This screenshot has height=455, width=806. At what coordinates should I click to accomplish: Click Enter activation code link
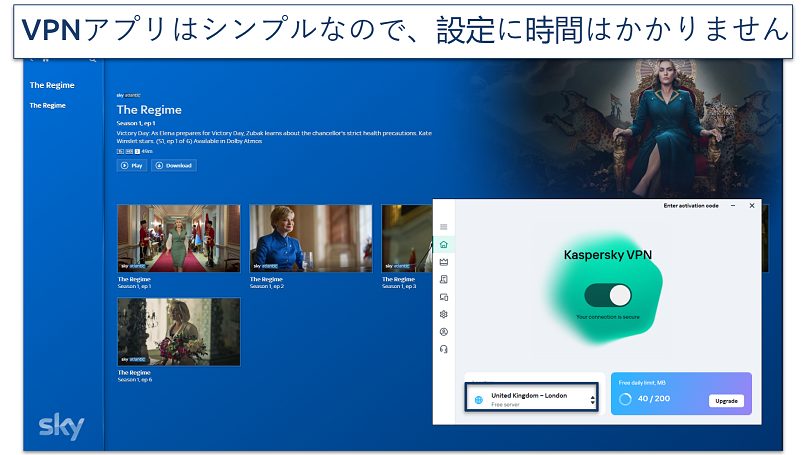tap(691, 206)
